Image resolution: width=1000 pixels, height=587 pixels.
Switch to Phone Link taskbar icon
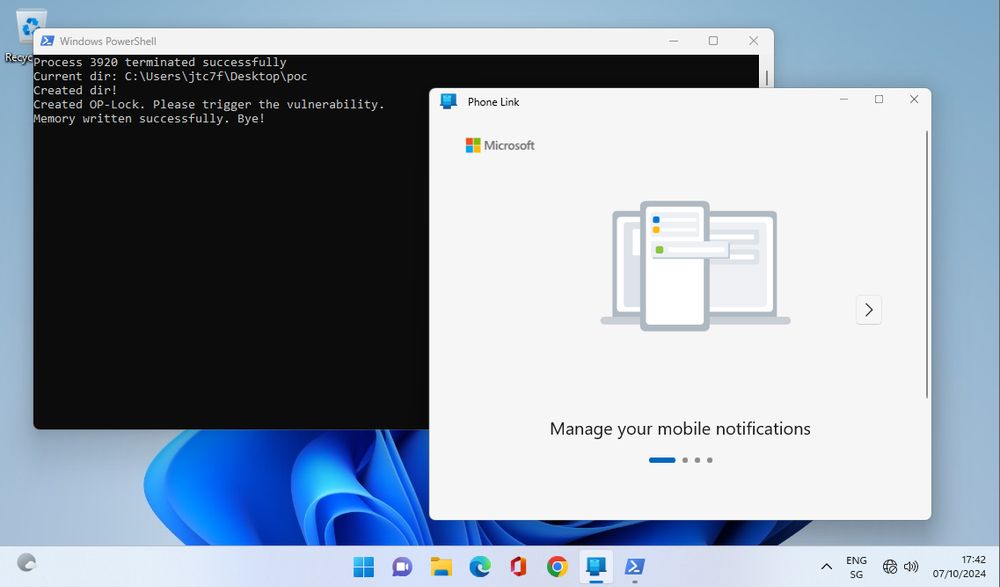pyautogui.click(x=596, y=567)
